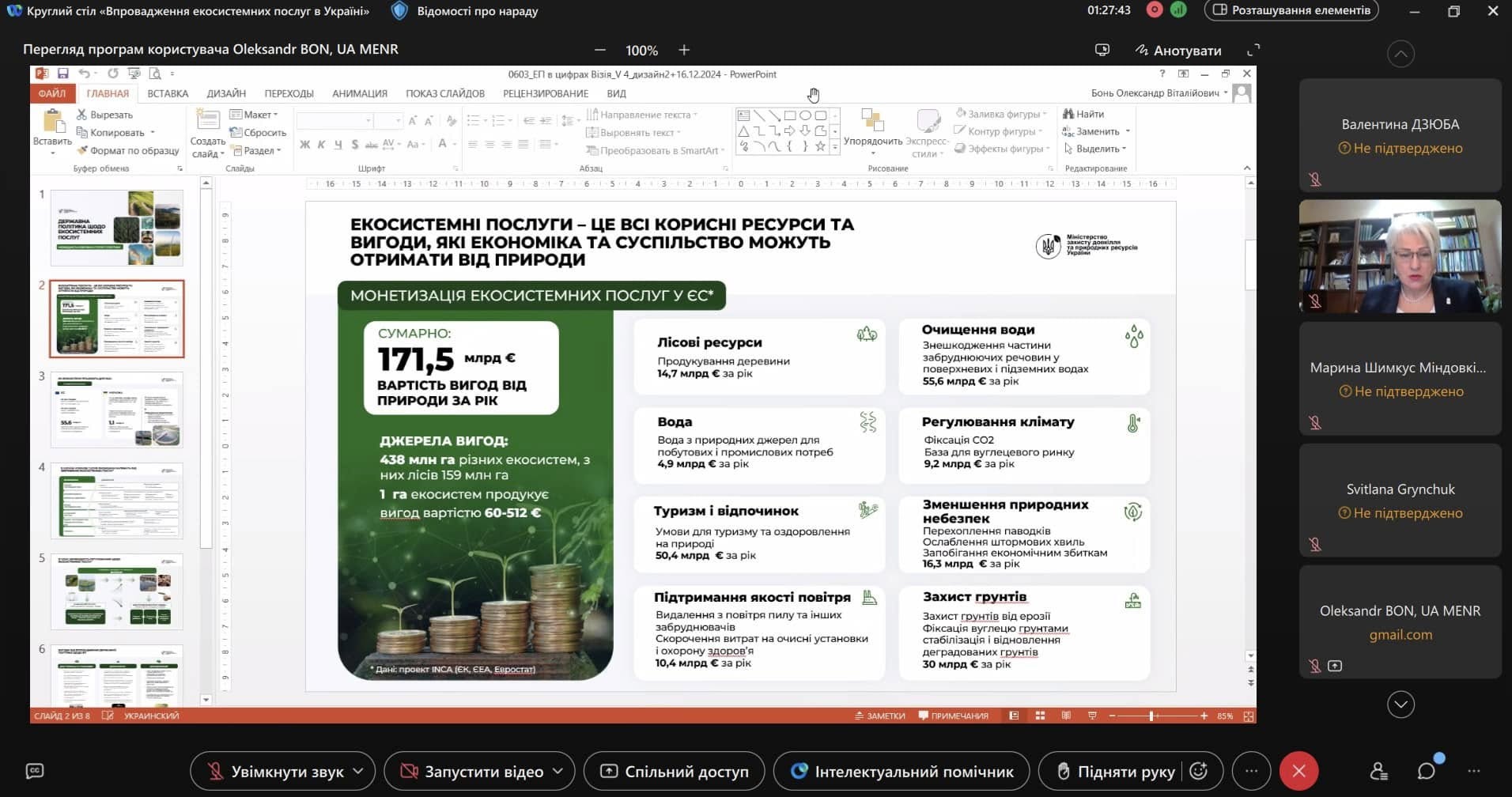Toggle bold Ж formatting

[x=304, y=145]
